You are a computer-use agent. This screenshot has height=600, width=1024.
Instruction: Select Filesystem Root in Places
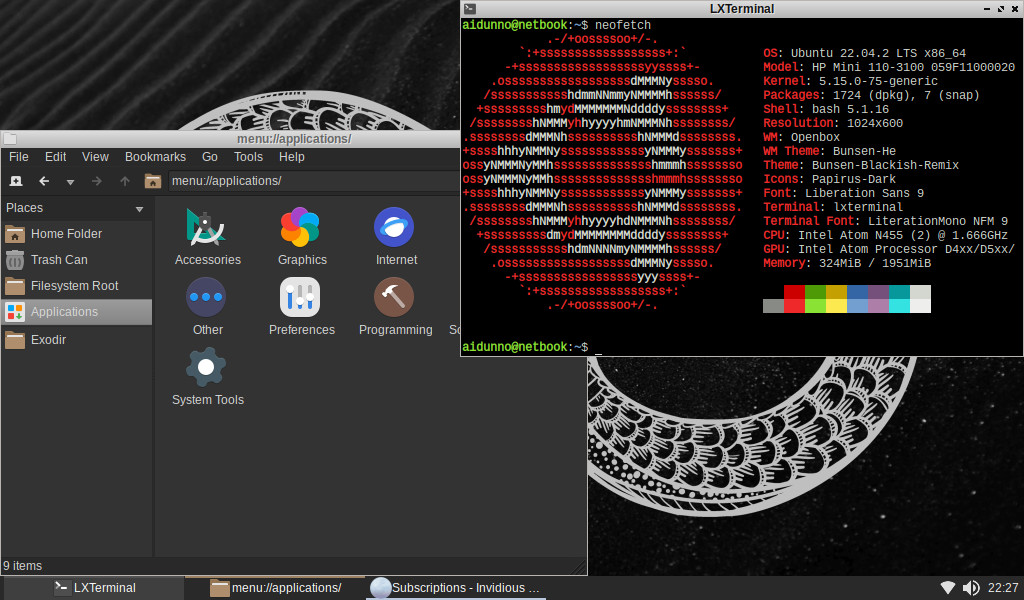tap(76, 286)
